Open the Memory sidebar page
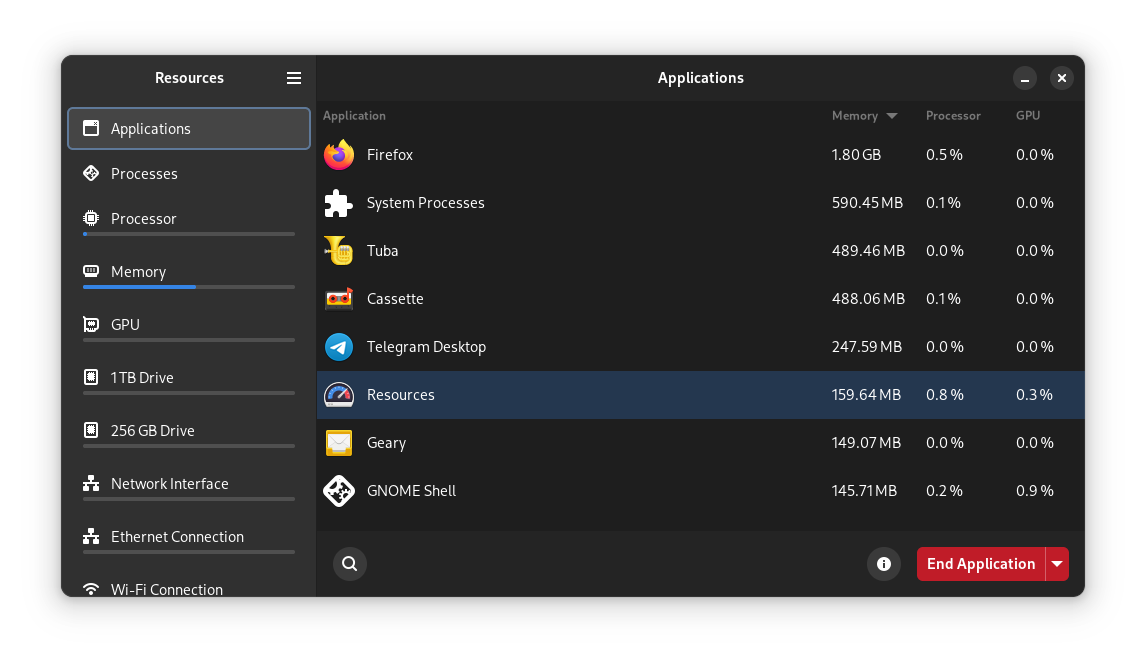This screenshot has height=664, width=1146. pyautogui.click(x=189, y=272)
